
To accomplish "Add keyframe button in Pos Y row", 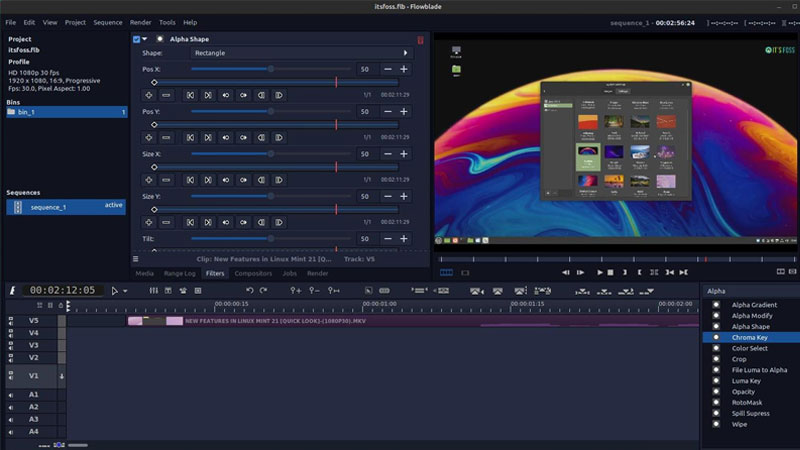I will tap(149, 137).
